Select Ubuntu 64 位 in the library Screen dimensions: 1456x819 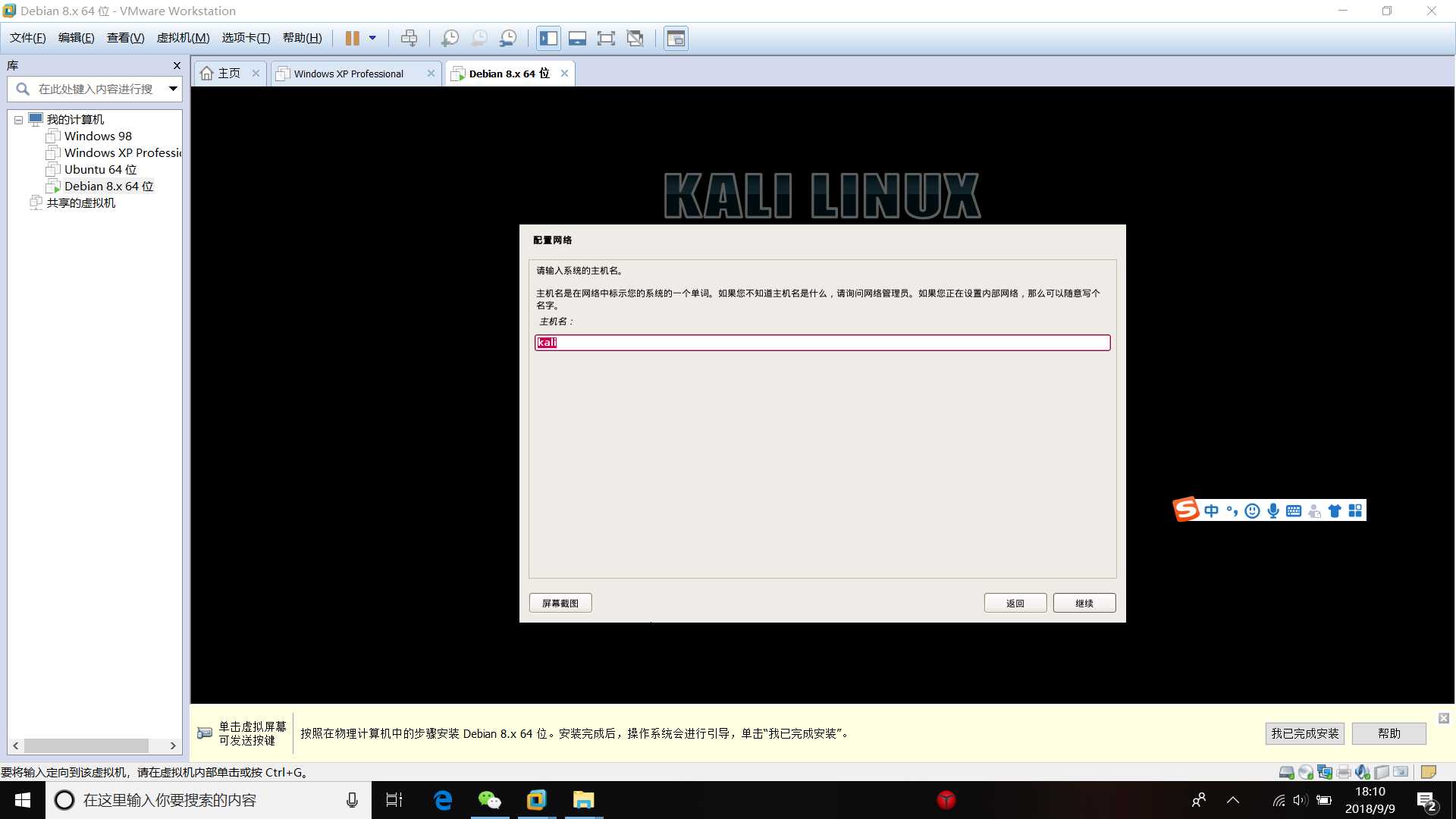(x=100, y=169)
